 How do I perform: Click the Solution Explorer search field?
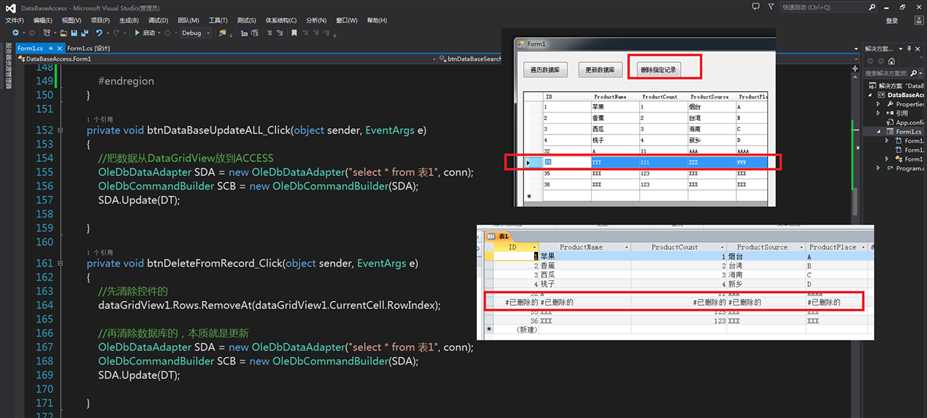pos(887,73)
